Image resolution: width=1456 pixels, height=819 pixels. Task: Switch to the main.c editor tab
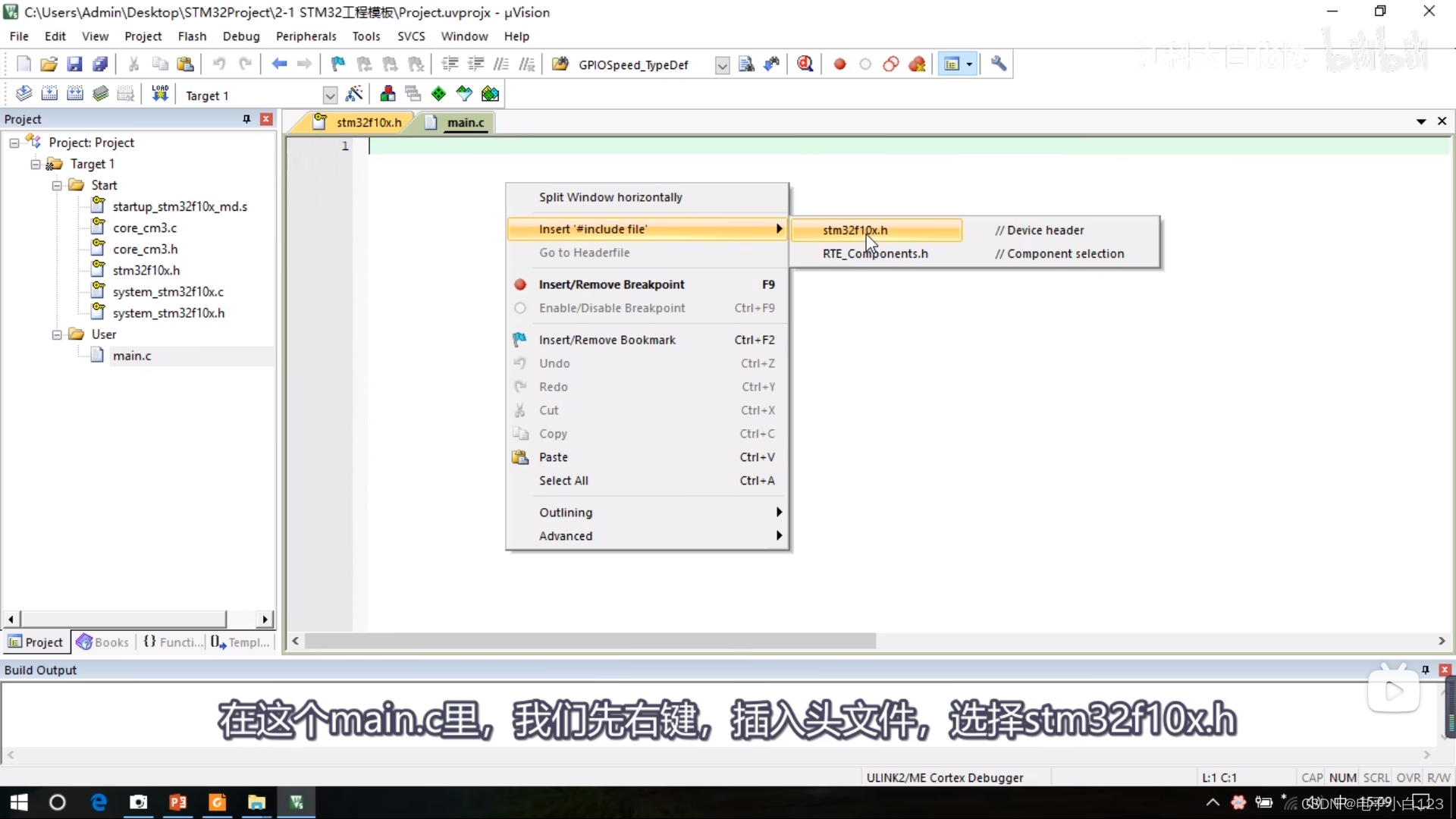click(x=466, y=122)
